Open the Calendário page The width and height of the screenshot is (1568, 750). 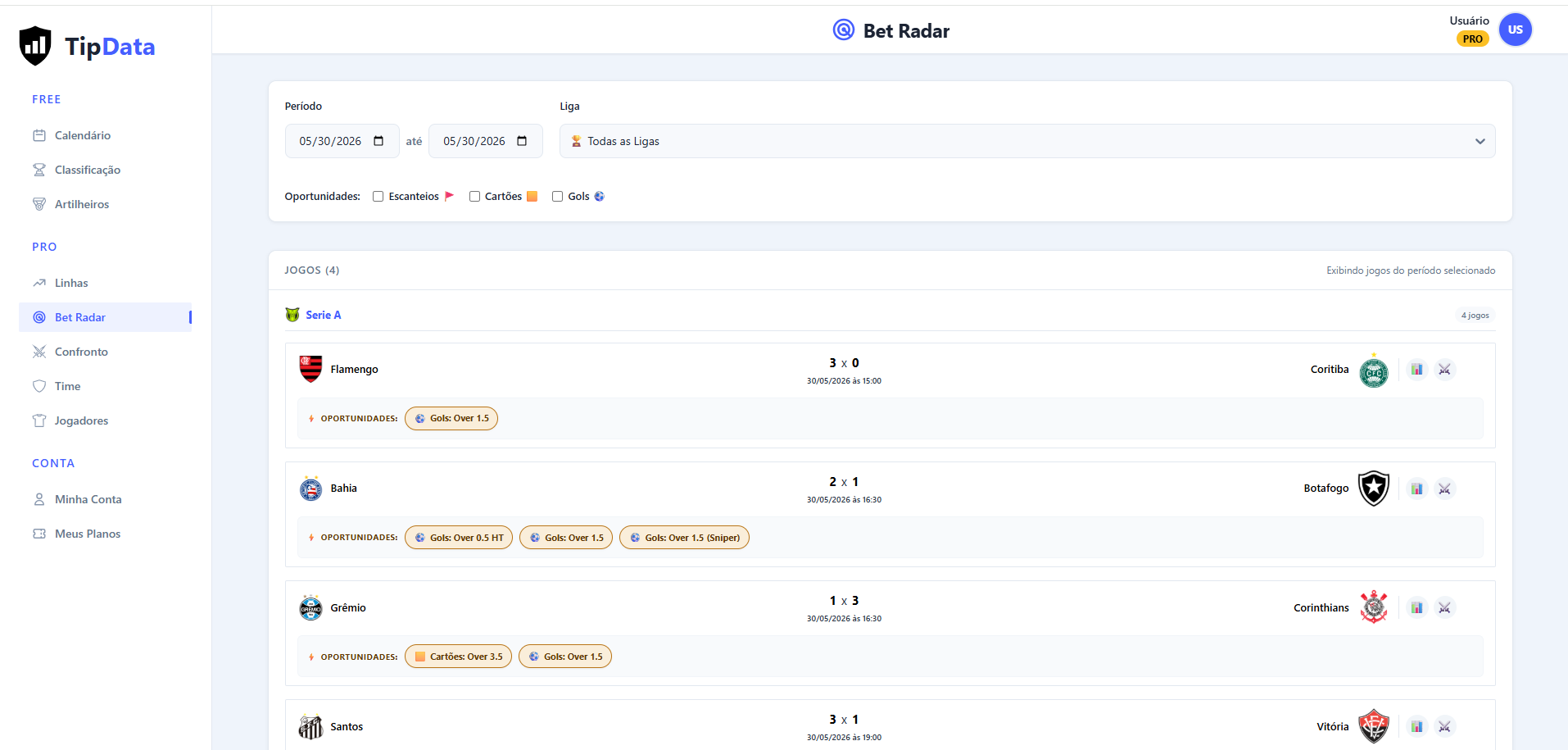point(105,135)
